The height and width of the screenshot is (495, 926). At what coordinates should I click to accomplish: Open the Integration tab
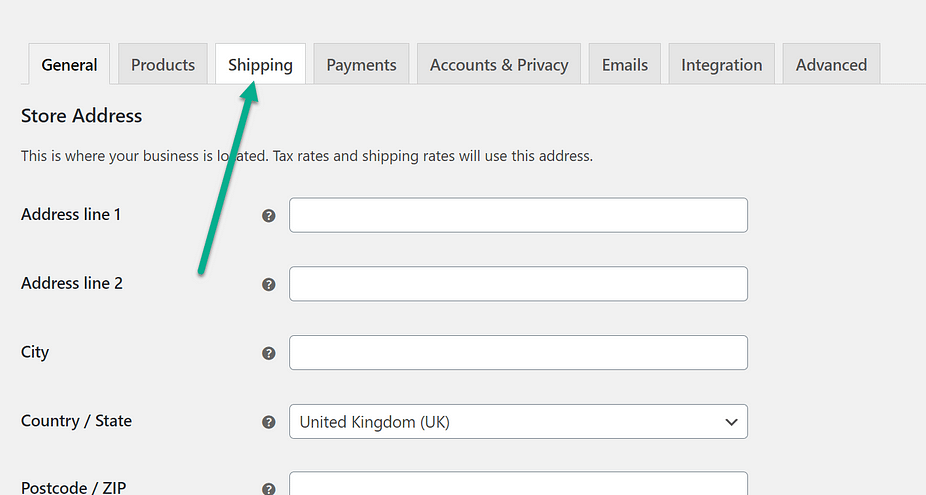[721, 65]
